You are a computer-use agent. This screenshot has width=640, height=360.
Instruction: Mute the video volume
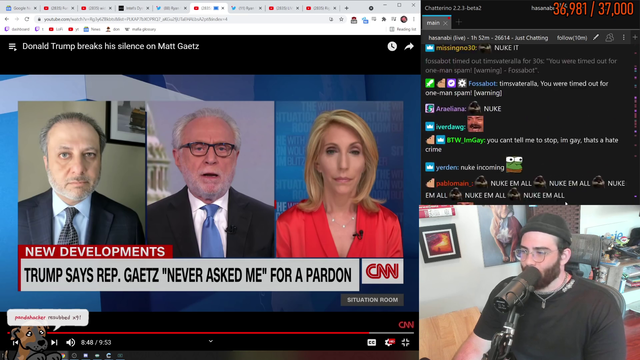click(x=71, y=342)
